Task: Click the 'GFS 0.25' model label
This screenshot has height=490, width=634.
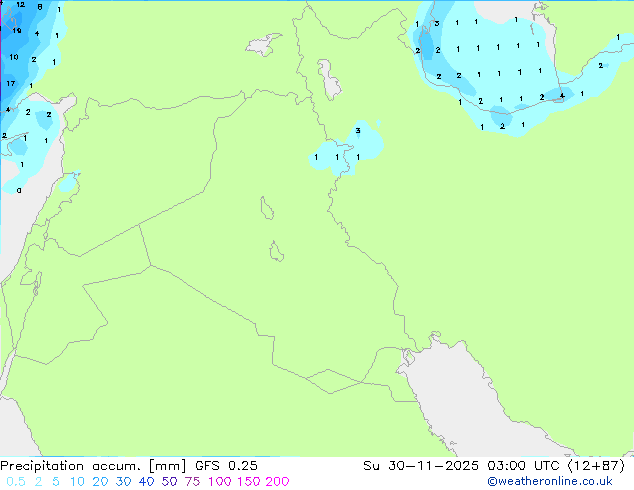Action: [x=226, y=466]
